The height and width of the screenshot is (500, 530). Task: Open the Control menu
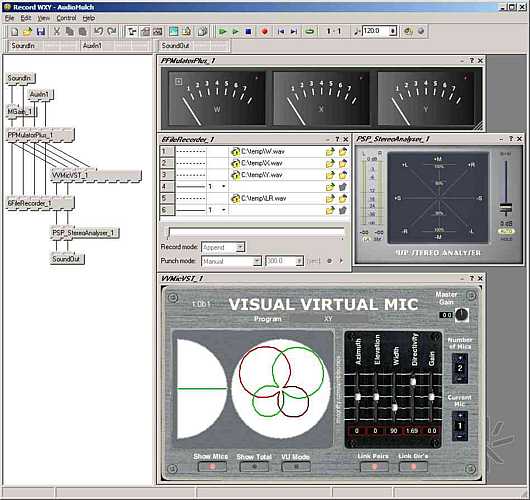[66, 18]
